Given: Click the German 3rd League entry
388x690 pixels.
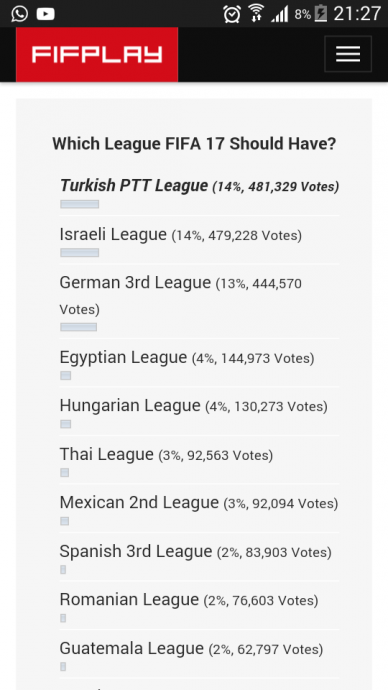Looking at the screenshot, I should coord(180,296).
